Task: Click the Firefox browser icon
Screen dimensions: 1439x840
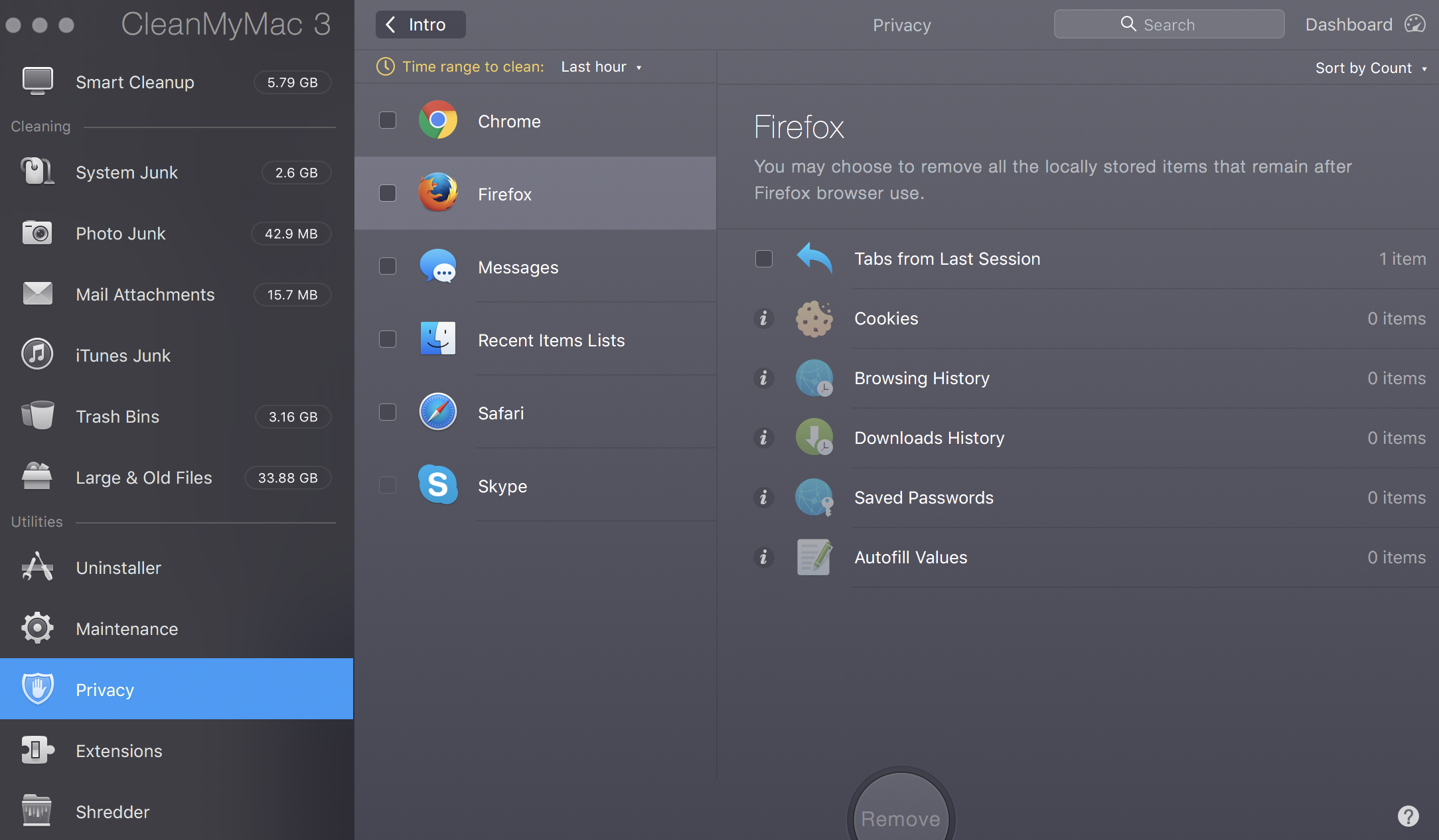Action: coord(438,193)
